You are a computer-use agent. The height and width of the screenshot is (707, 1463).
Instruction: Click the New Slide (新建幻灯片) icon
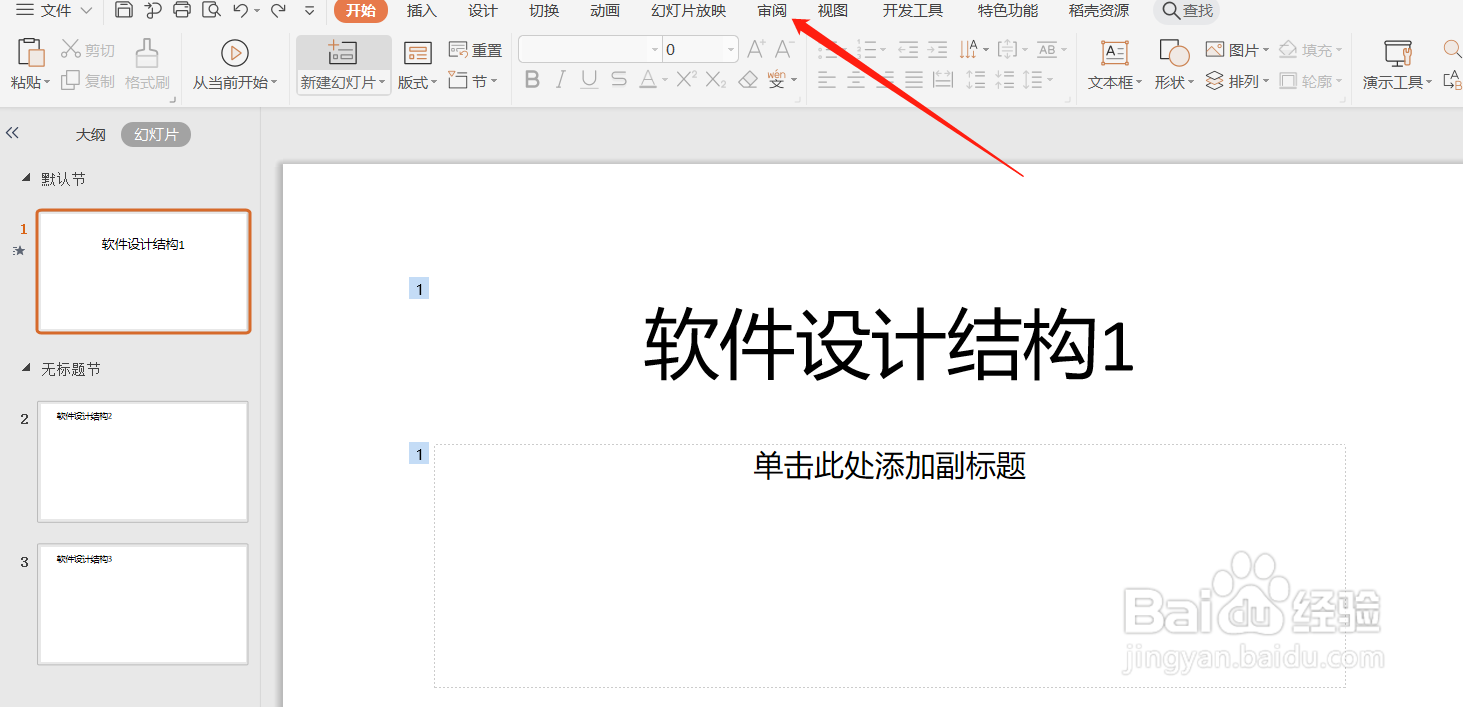[342, 53]
